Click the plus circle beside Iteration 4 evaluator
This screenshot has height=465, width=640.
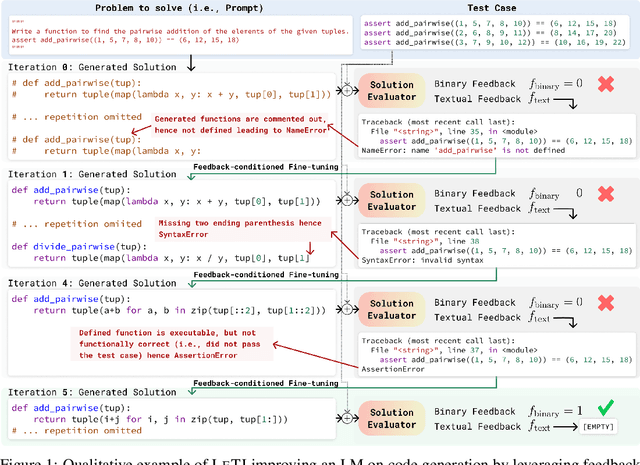[346, 307]
